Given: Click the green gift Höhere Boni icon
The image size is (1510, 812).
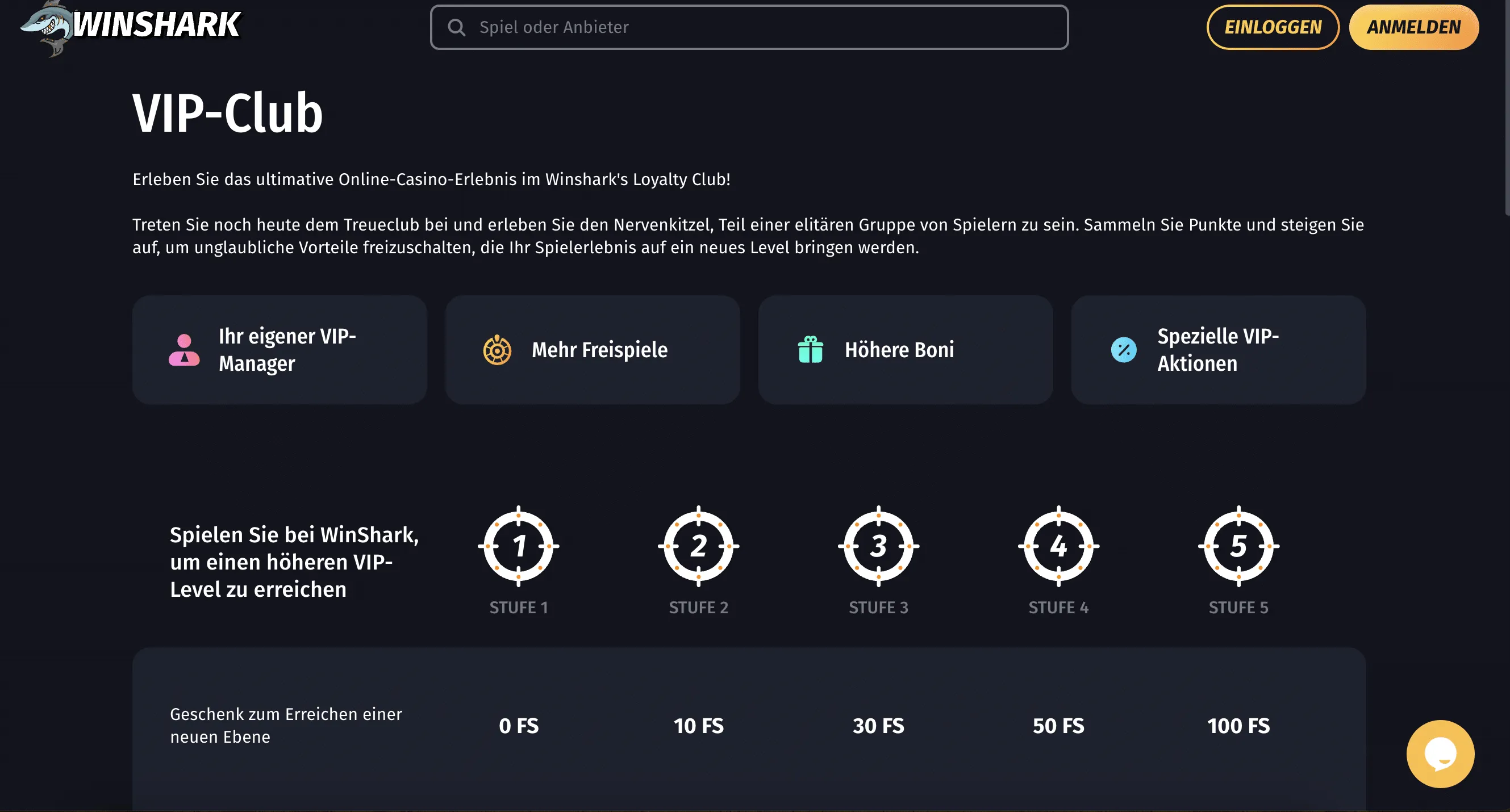Looking at the screenshot, I should (810, 350).
